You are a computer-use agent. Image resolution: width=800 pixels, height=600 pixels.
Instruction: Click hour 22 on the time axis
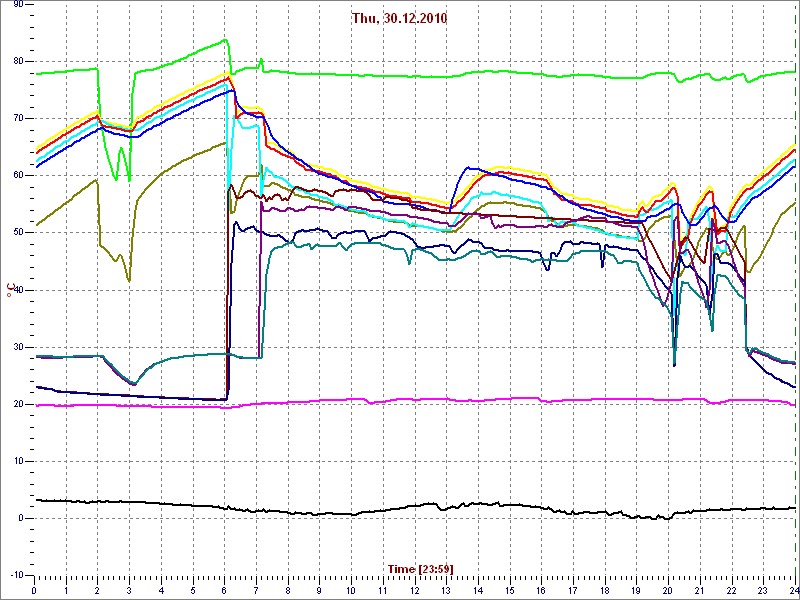[x=732, y=591]
